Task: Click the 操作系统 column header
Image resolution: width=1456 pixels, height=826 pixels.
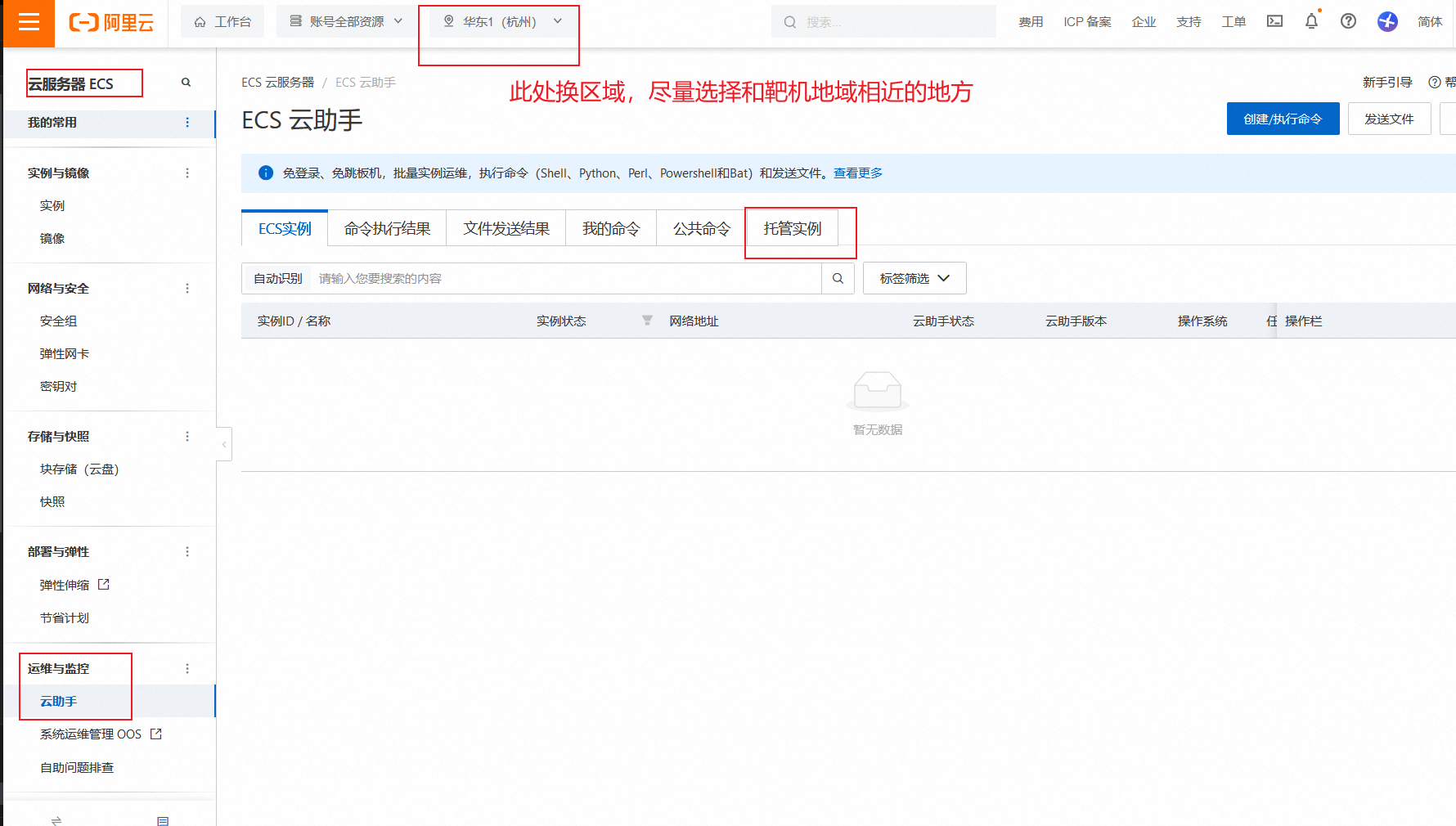Action: click(1202, 321)
